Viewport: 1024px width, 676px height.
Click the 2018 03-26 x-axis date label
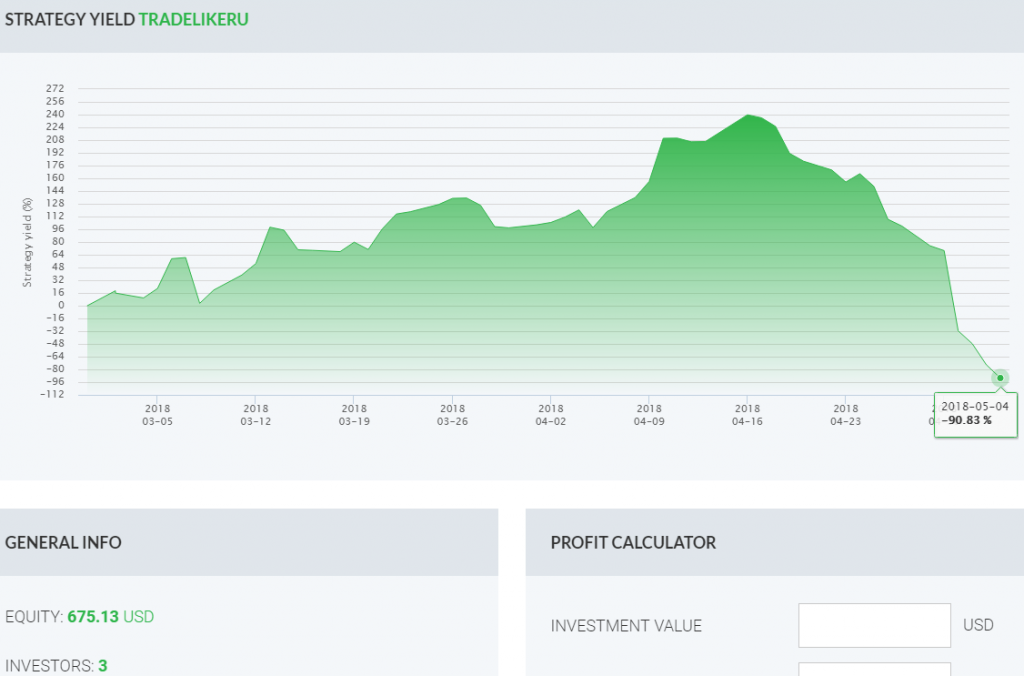click(x=452, y=415)
